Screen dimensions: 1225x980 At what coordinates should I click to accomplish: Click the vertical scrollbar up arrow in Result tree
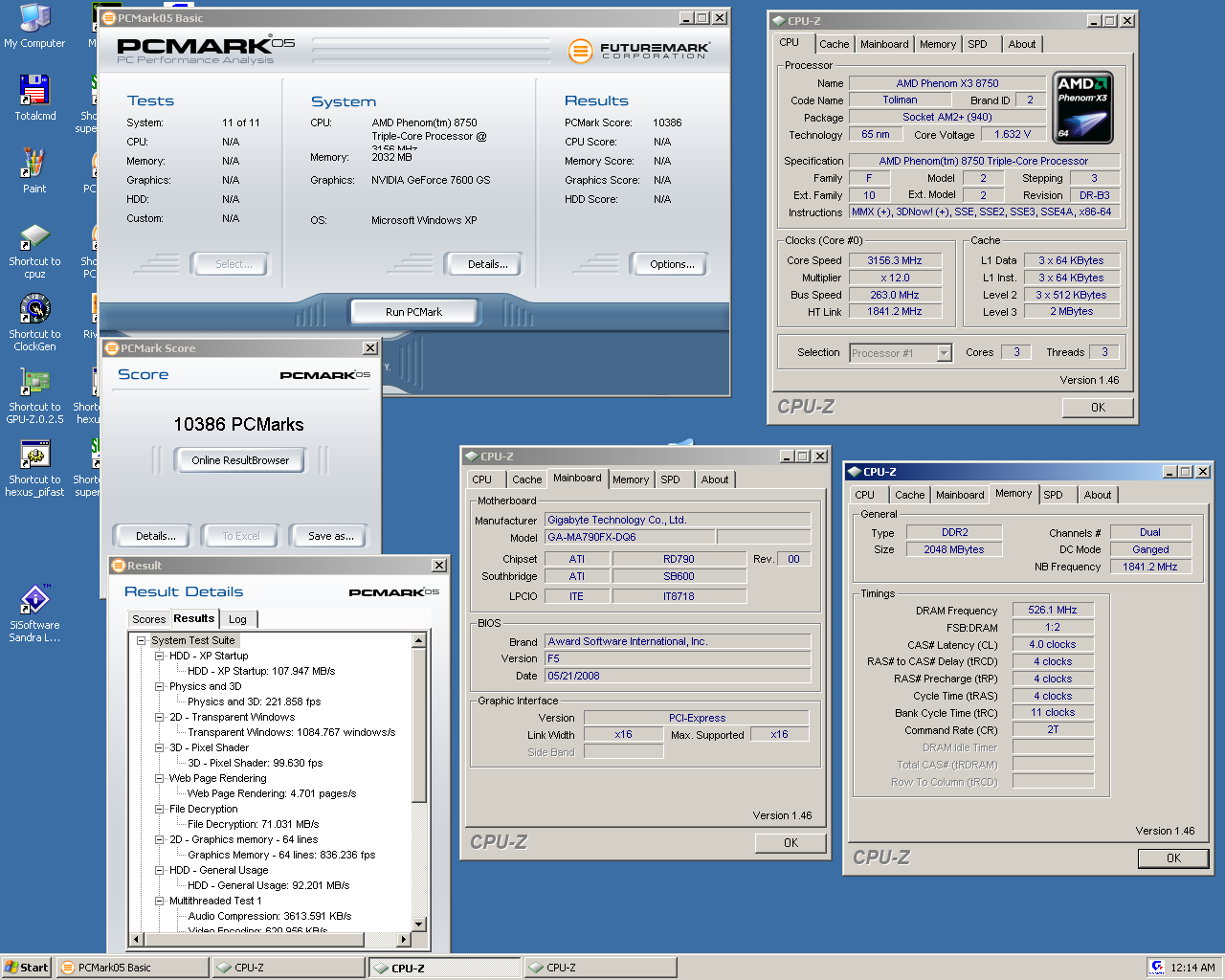click(x=419, y=640)
